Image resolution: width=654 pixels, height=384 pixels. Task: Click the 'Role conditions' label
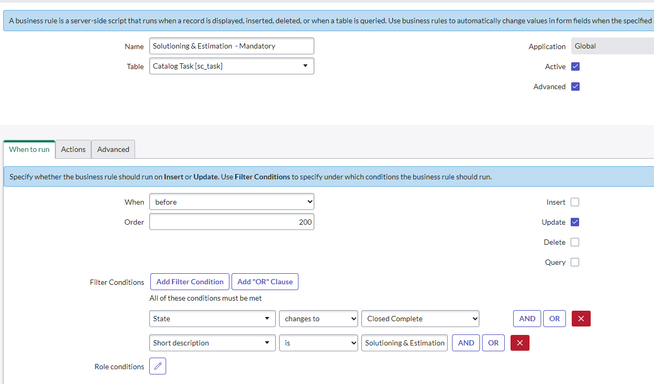pos(119,366)
